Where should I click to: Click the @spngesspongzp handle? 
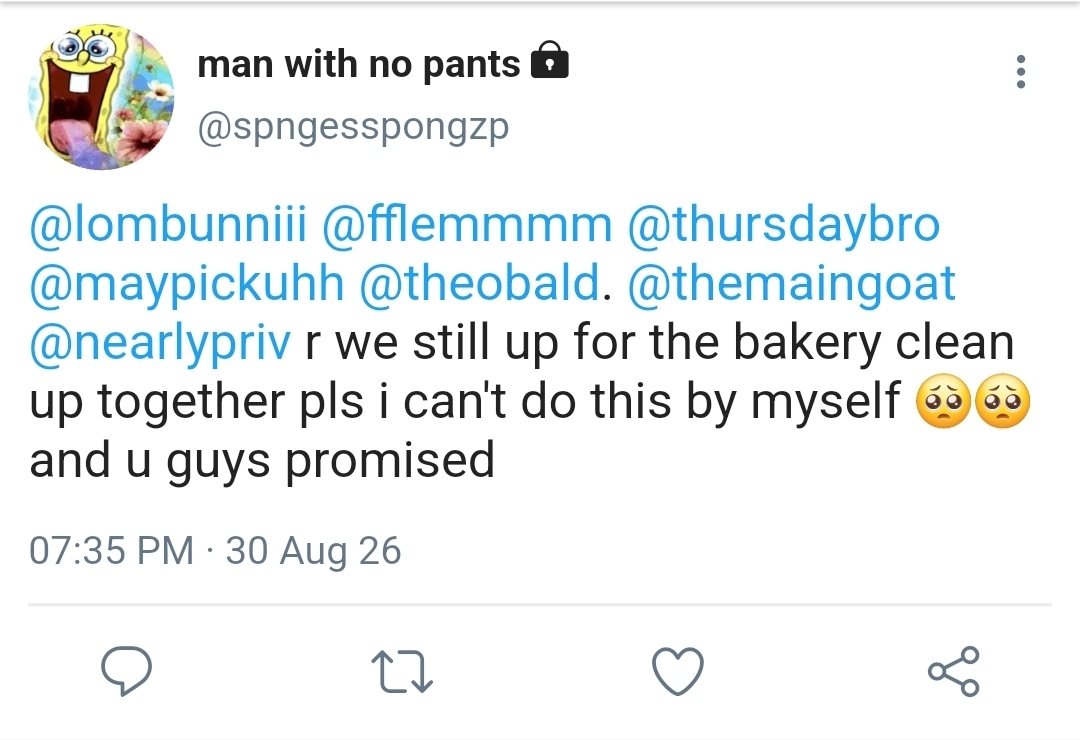(353, 127)
